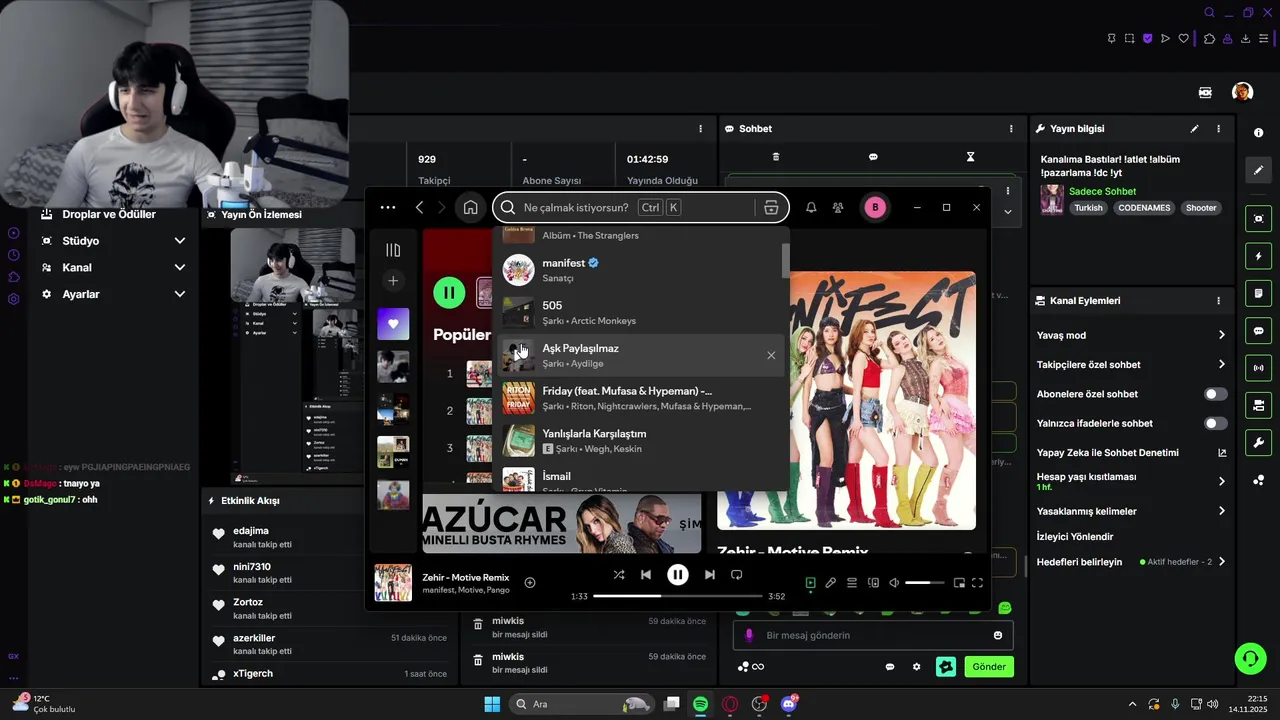1280x720 pixels.
Task: Pause with the green button above Popüler
Action: tap(449, 293)
